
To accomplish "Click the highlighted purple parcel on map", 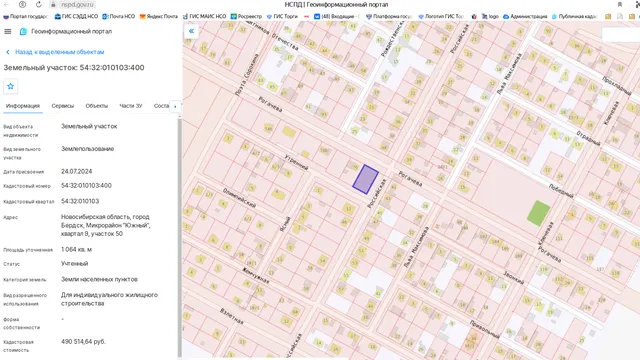I will (x=365, y=179).
